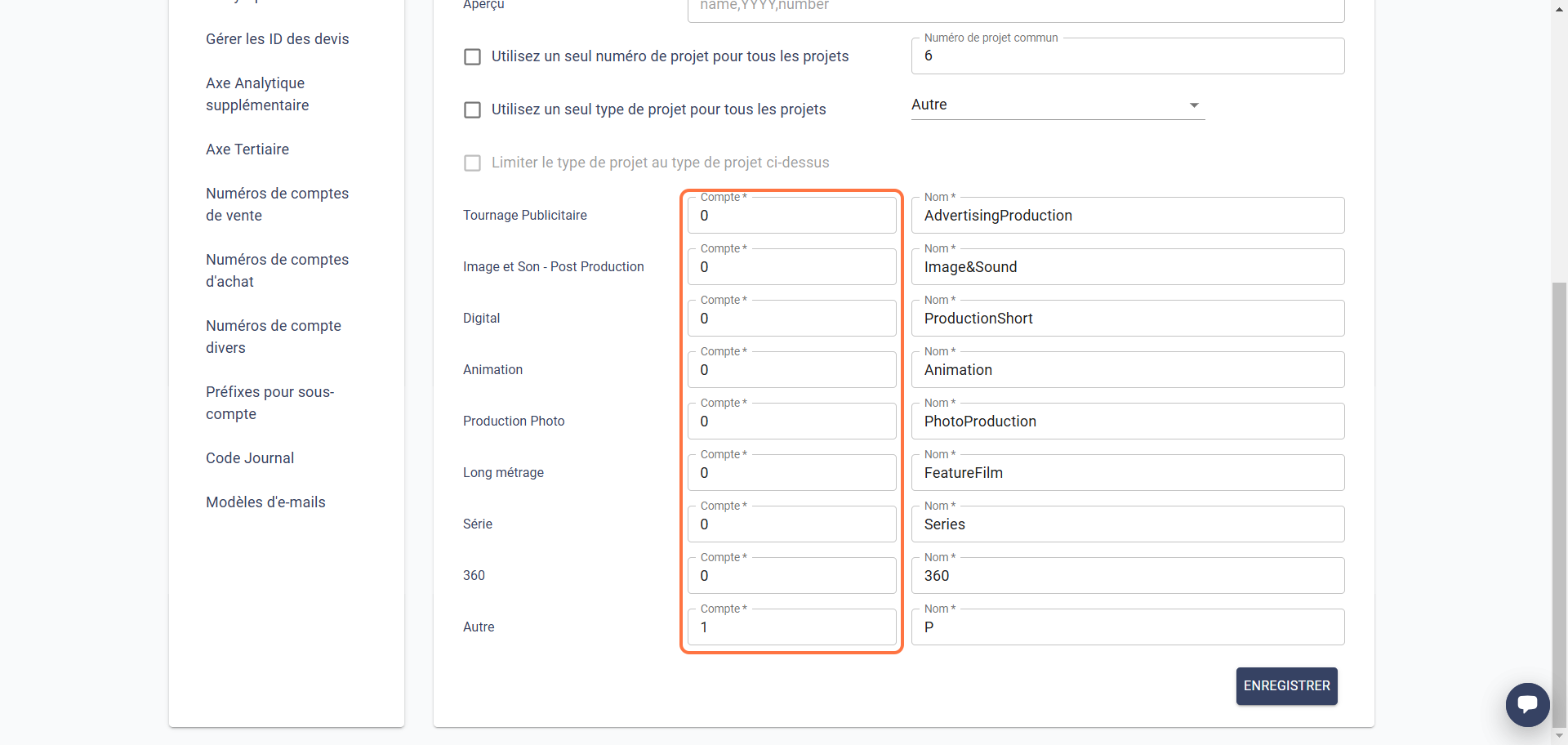Click the Nom field containing 360
The height and width of the screenshot is (745, 1568).
(1128, 576)
